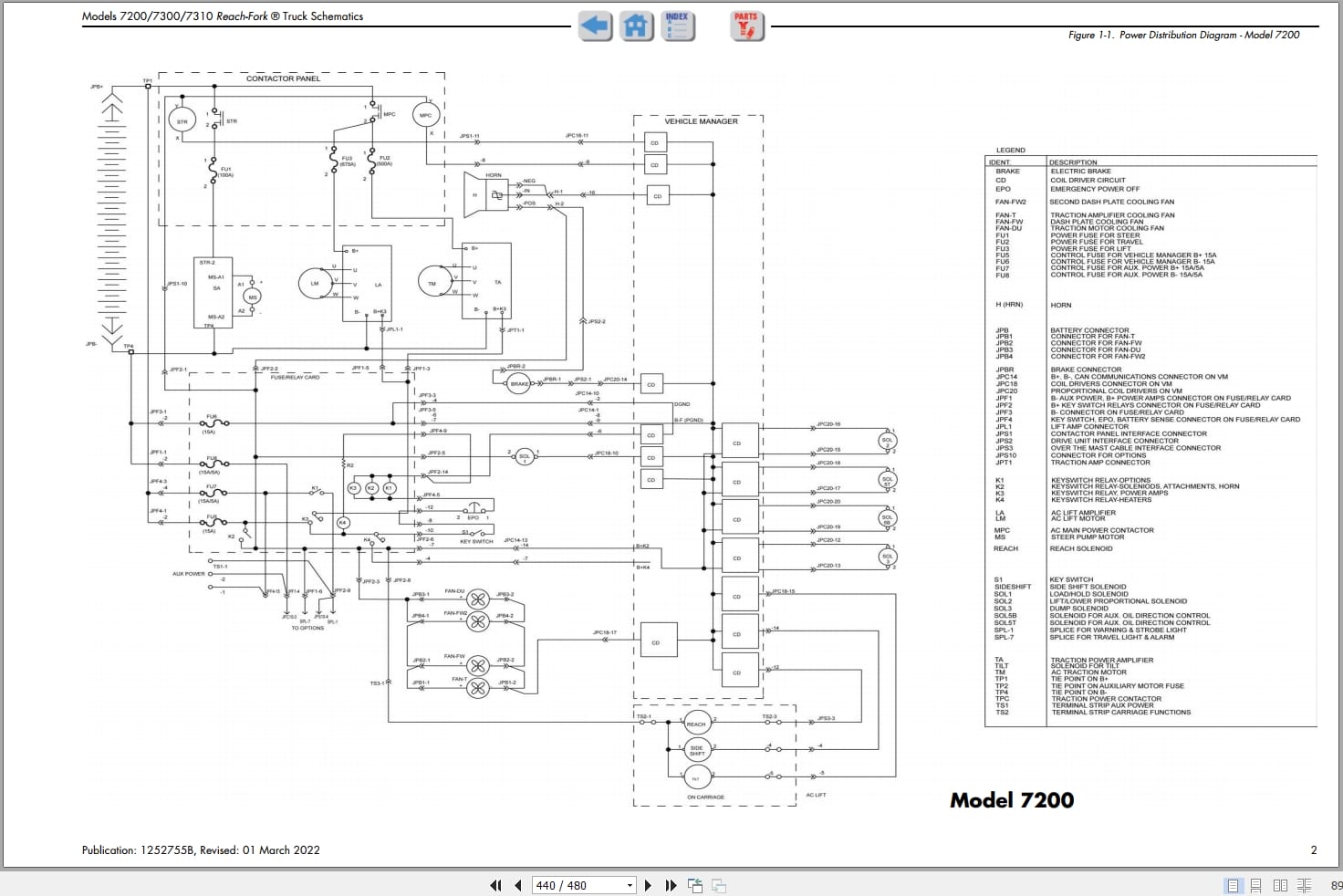This screenshot has height=896, width=1343.
Task: Click the CONTACTOR PANEL label in schematic
Action: pos(283,78)
